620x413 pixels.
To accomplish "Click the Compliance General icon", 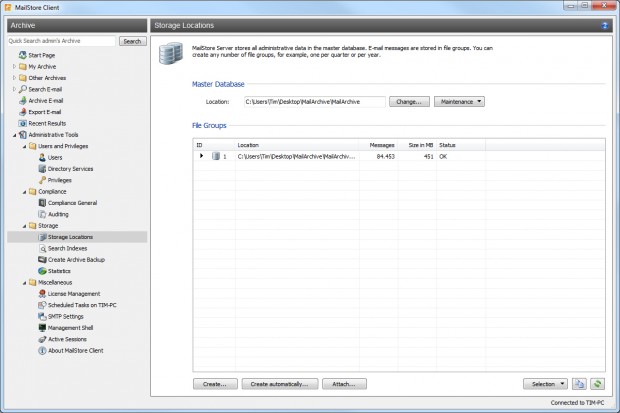I will (42, 203).
